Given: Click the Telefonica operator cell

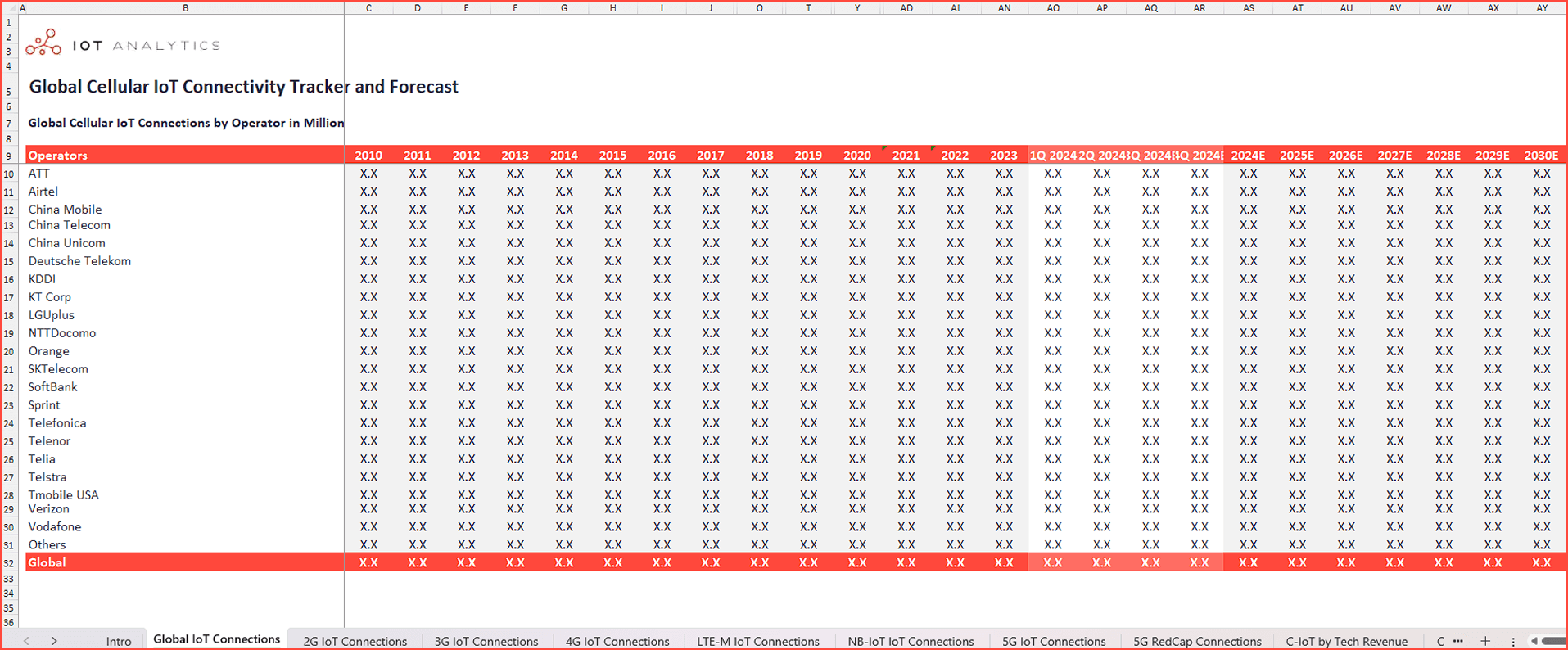Looking at the screenshot, I should (185, 423).
